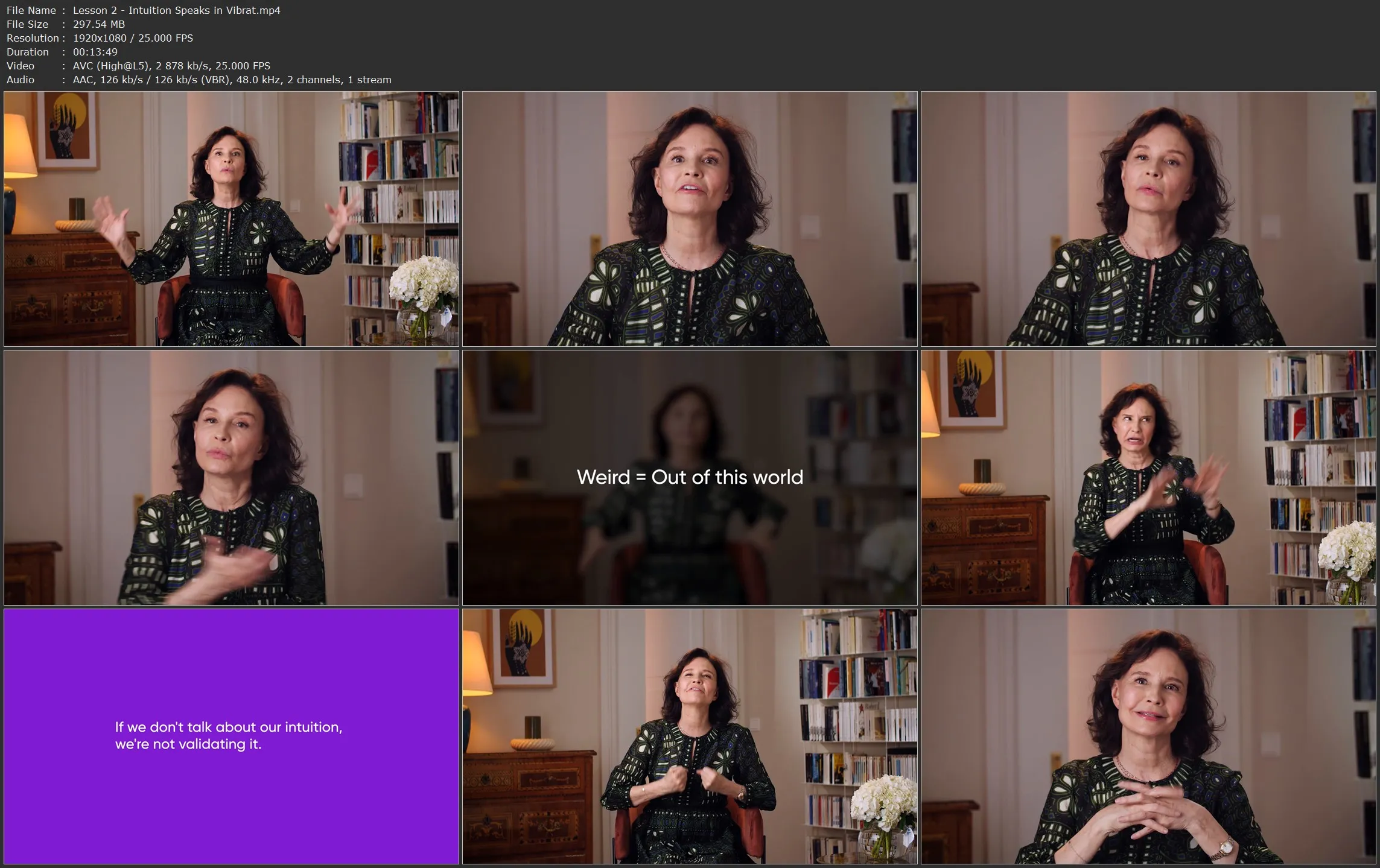Image resolution: width=1380 pixels, height=868 pixels.
Task: Click the 'File Size' label
Action: (27, 24)
